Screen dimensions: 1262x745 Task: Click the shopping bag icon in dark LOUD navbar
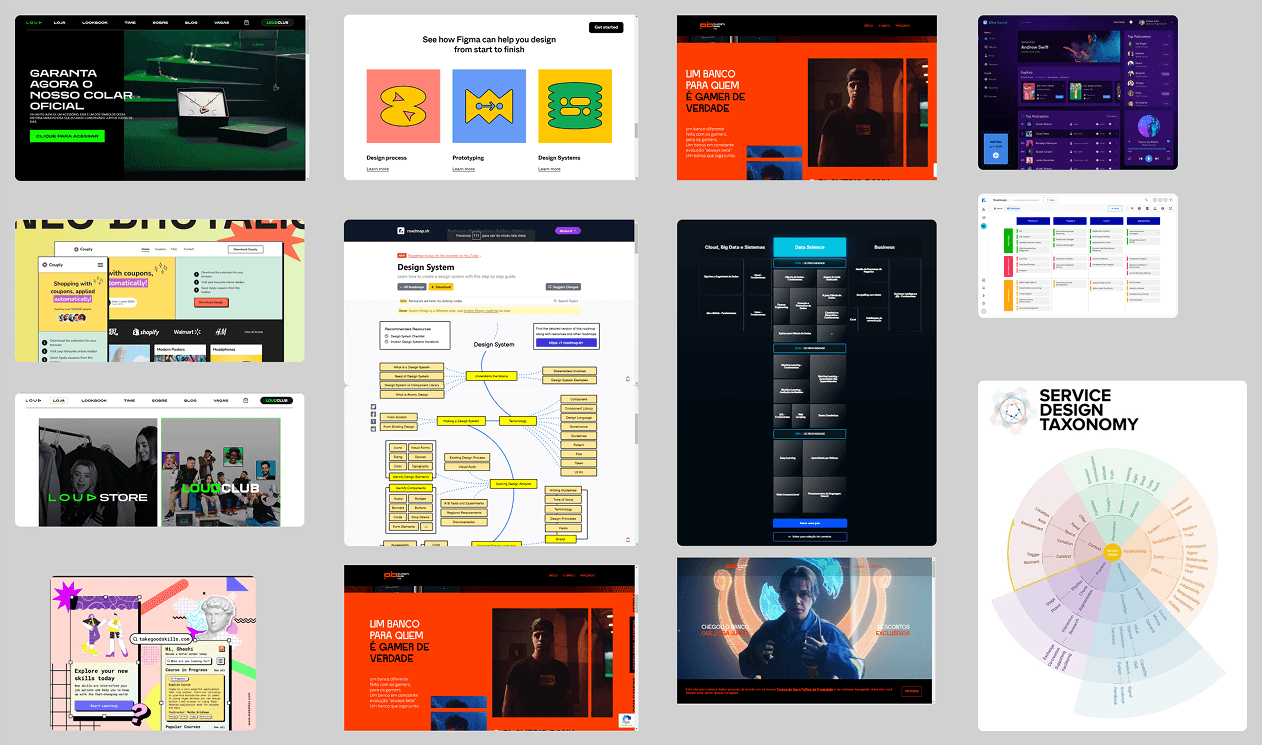coord(247,21)
